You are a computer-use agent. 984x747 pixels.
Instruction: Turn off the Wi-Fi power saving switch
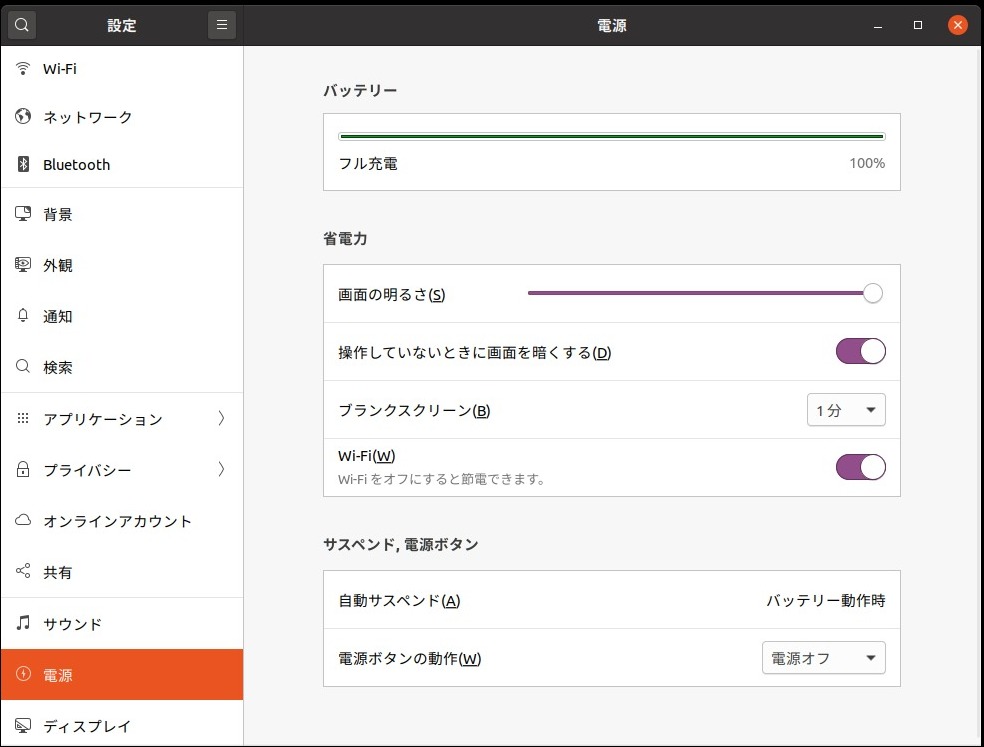pos(860,467)
